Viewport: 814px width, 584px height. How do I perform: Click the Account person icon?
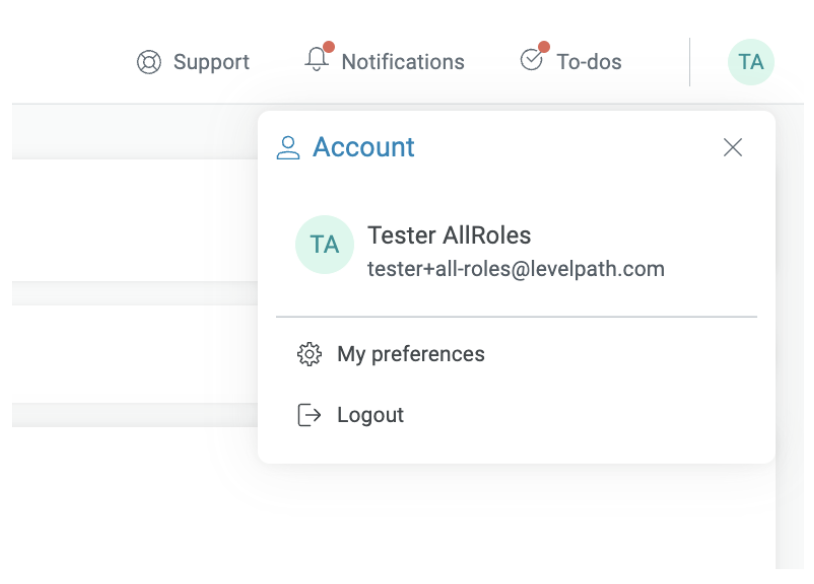pyautogui.click(x=288, y=145)
